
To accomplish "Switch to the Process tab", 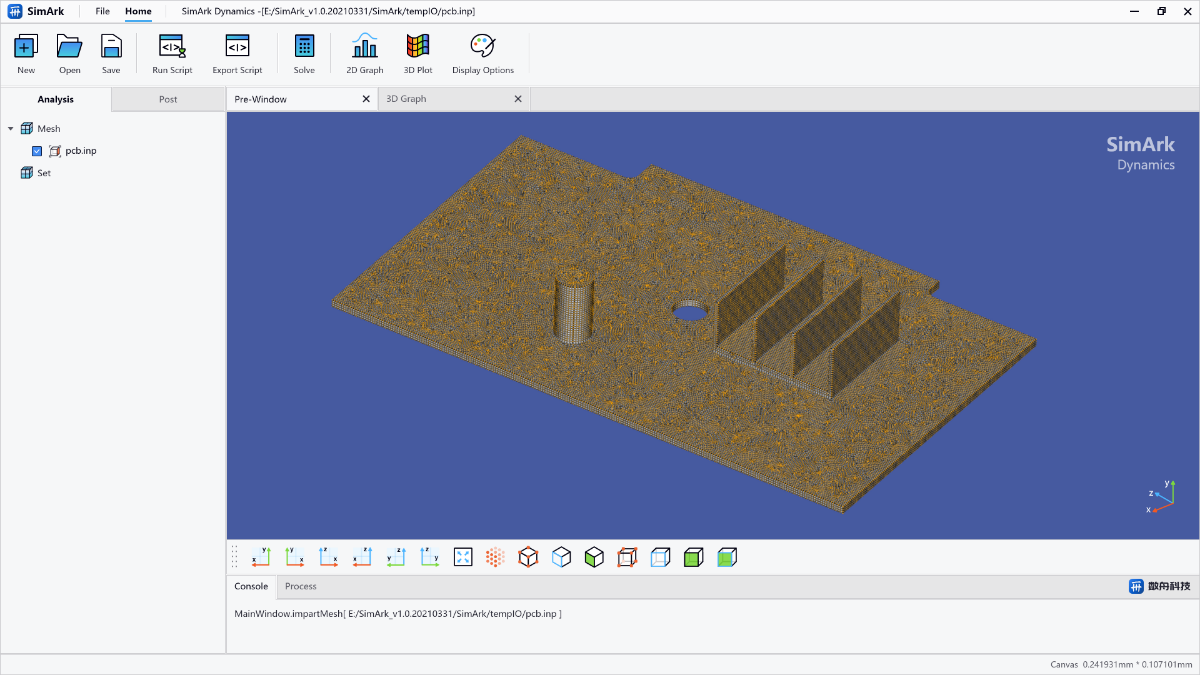I will point(301,586).
